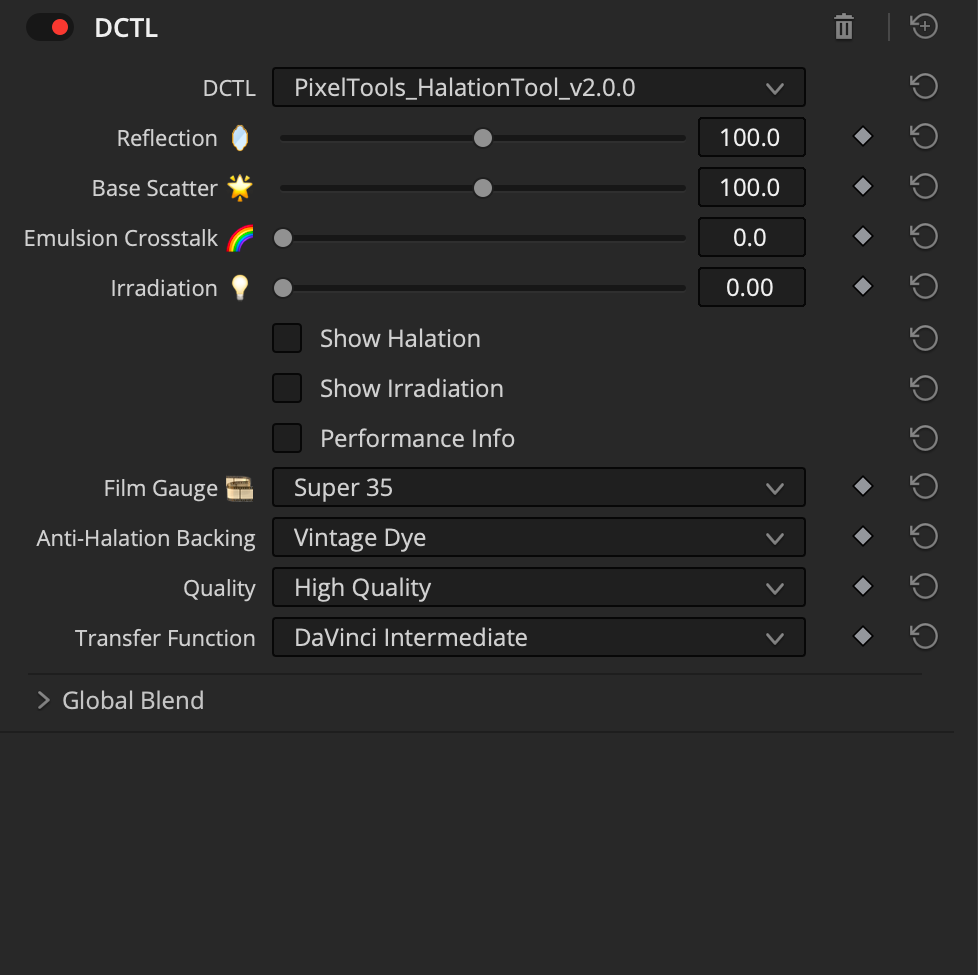This screenshot has height=976, width=978.
Task: Open the Film Gauge dropdown showing Super 35
Action: [539, 487]
